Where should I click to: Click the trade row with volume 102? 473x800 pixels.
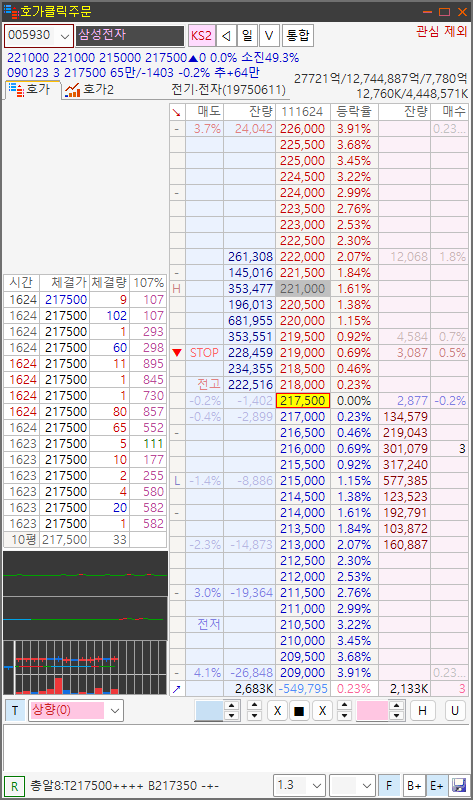click(x=85, y=316)
